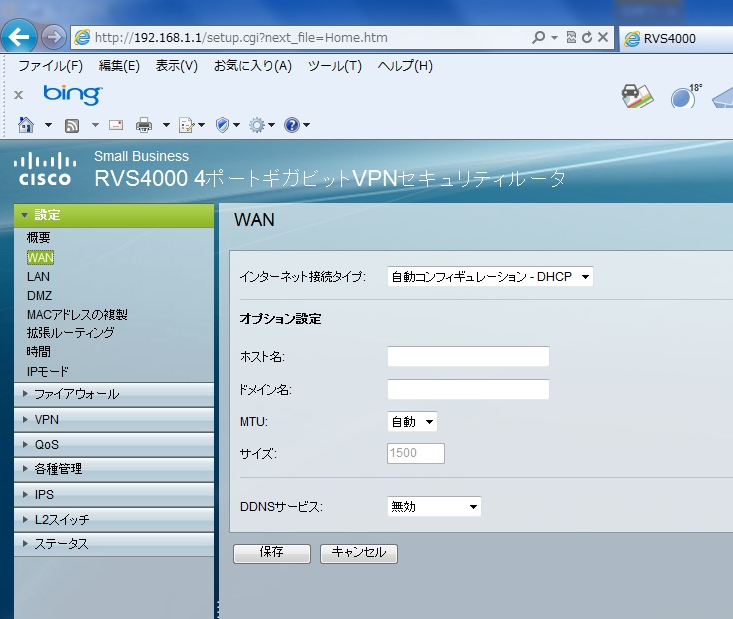Open MACアドレスの複製 page
The height and width of the screenshot is (619, 733).
click(77, 315)
